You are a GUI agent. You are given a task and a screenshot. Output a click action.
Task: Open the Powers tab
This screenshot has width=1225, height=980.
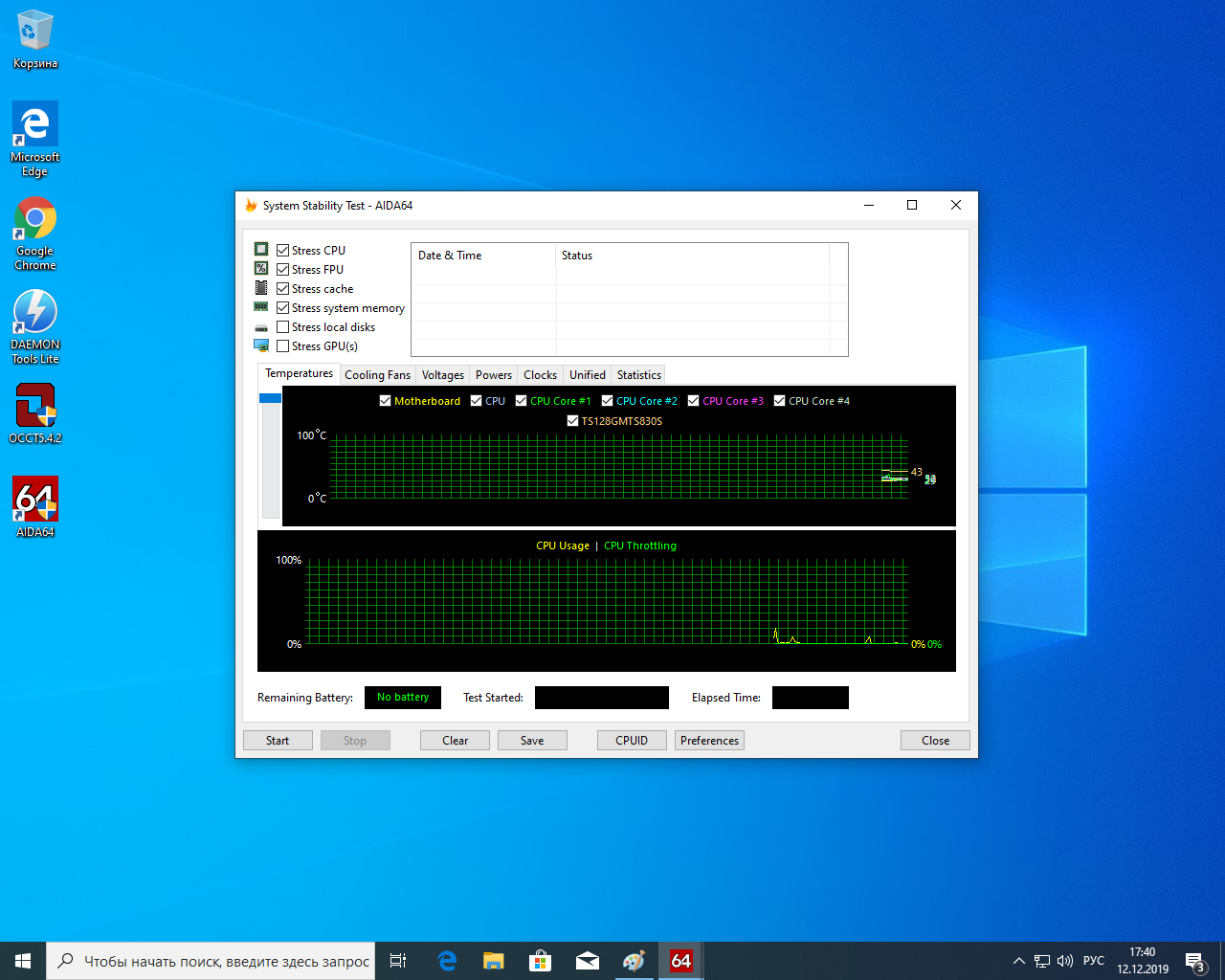pyautogui.click(x=494, y=375)
